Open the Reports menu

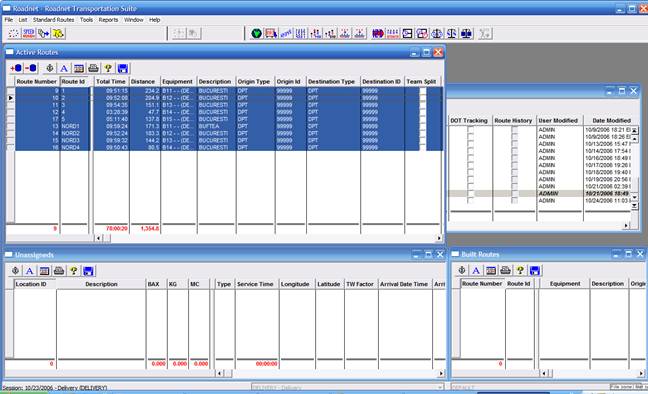click(x=108, y=20)
